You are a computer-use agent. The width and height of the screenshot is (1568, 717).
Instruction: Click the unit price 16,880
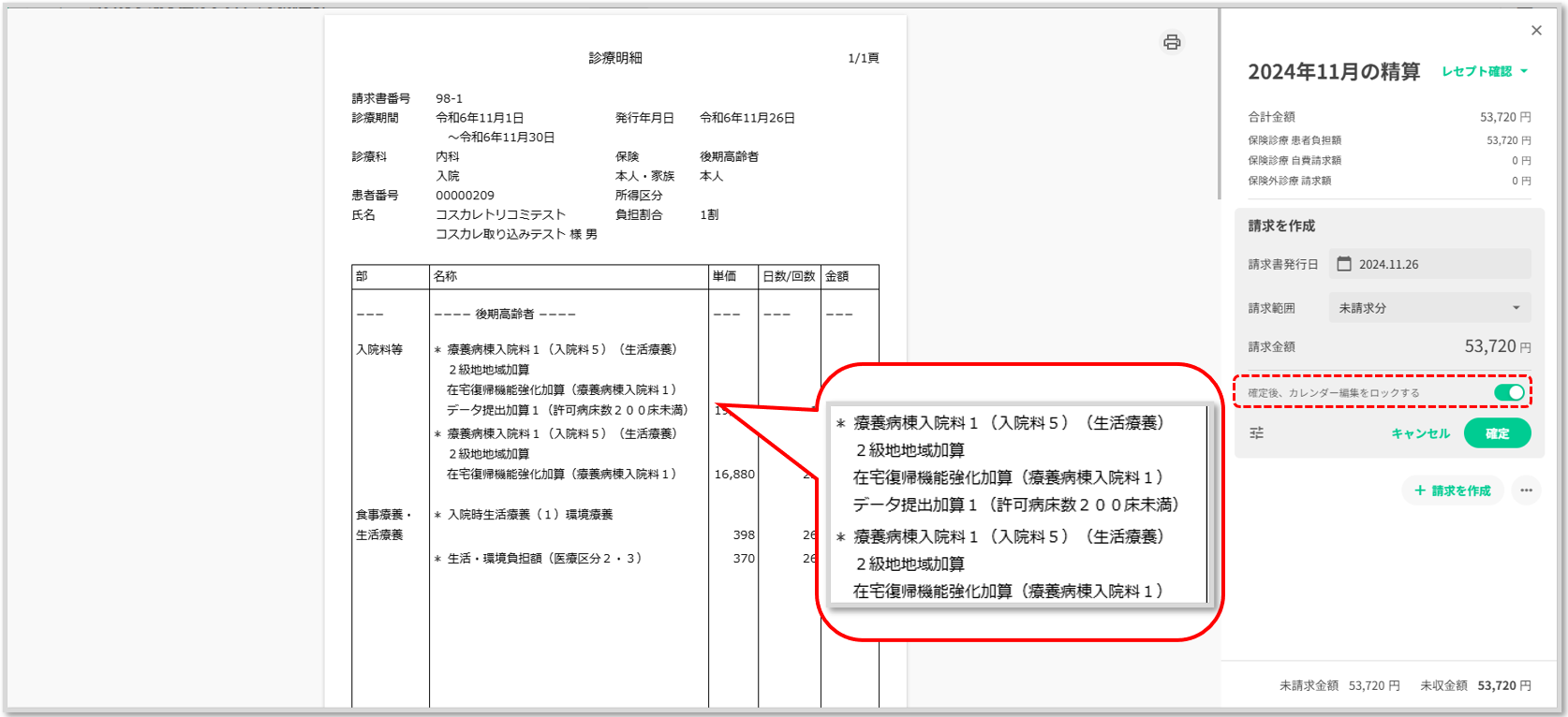734,475
